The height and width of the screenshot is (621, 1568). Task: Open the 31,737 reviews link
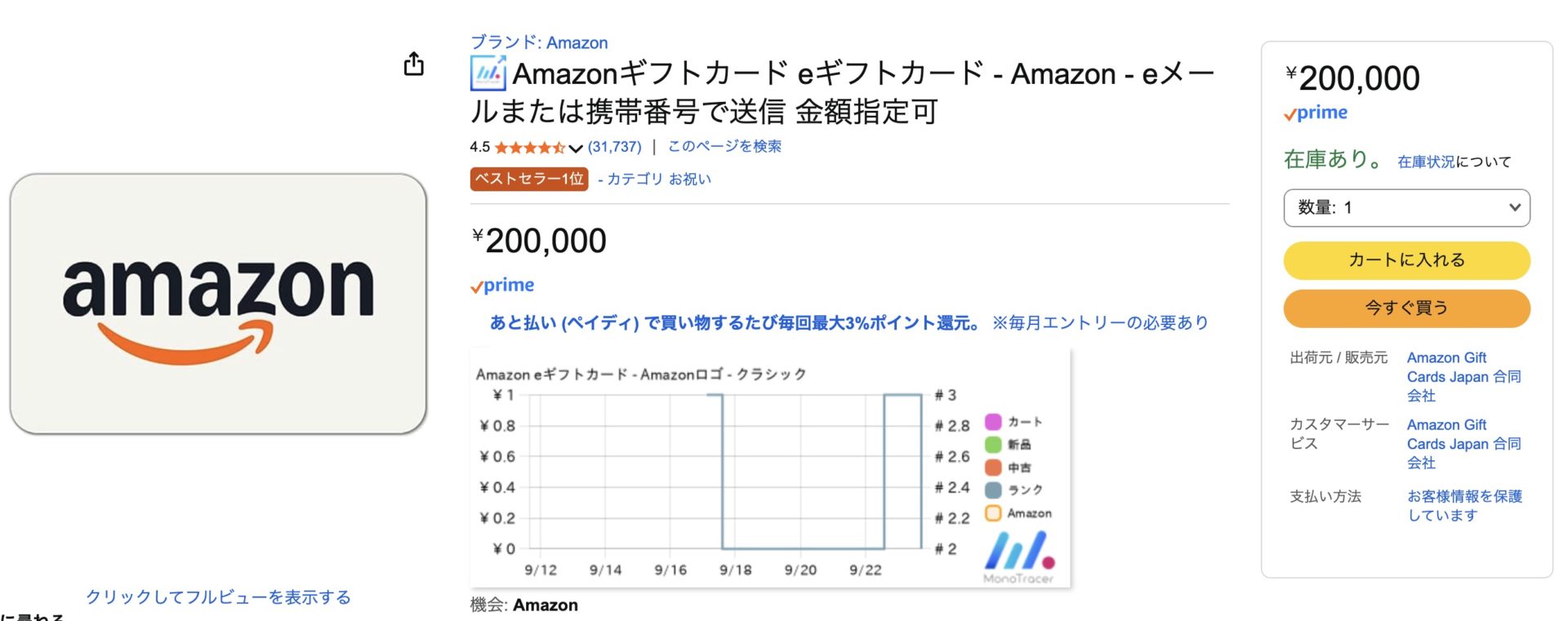coord(614,147)
